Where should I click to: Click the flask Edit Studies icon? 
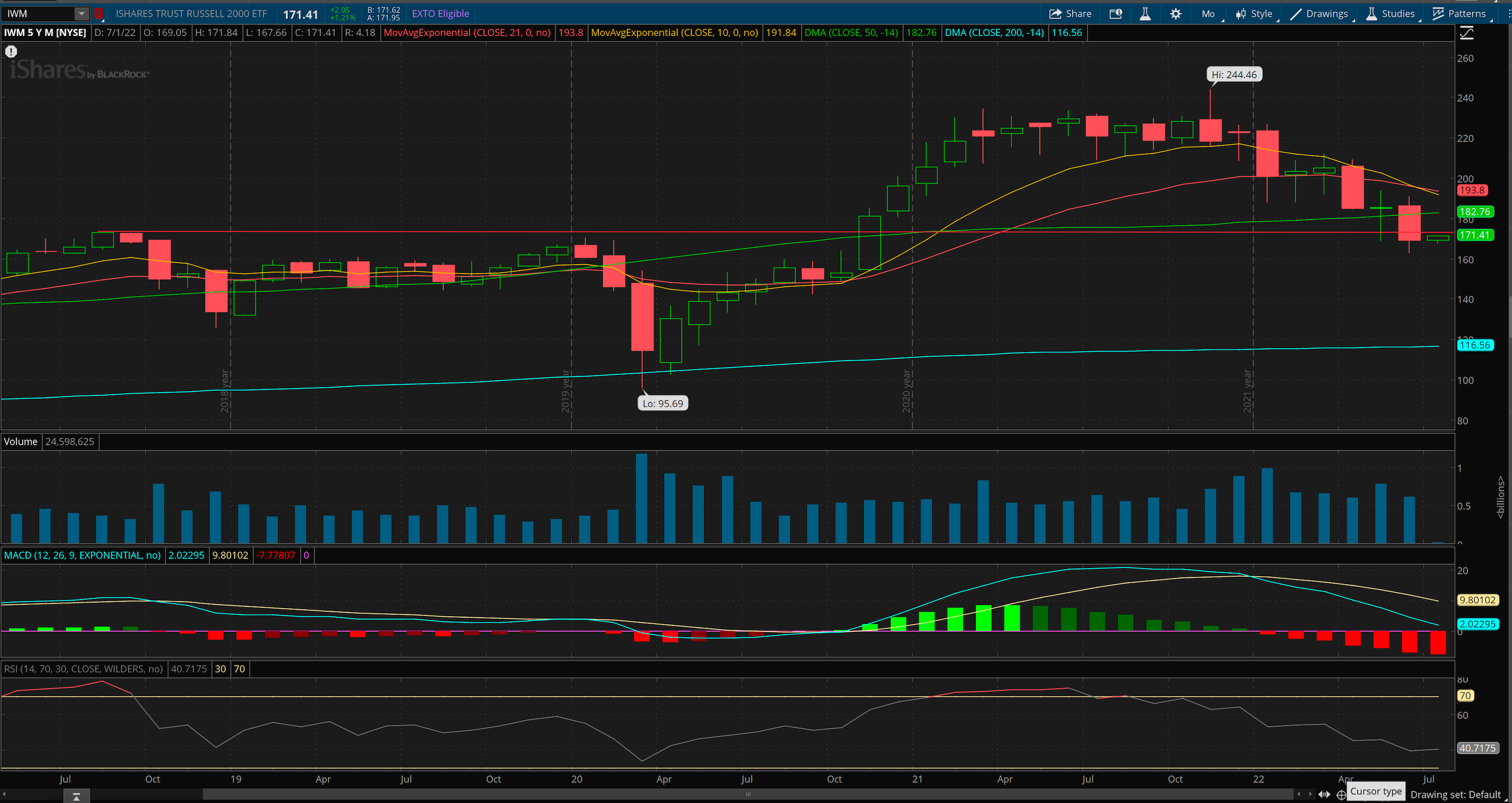point(1145,13)
